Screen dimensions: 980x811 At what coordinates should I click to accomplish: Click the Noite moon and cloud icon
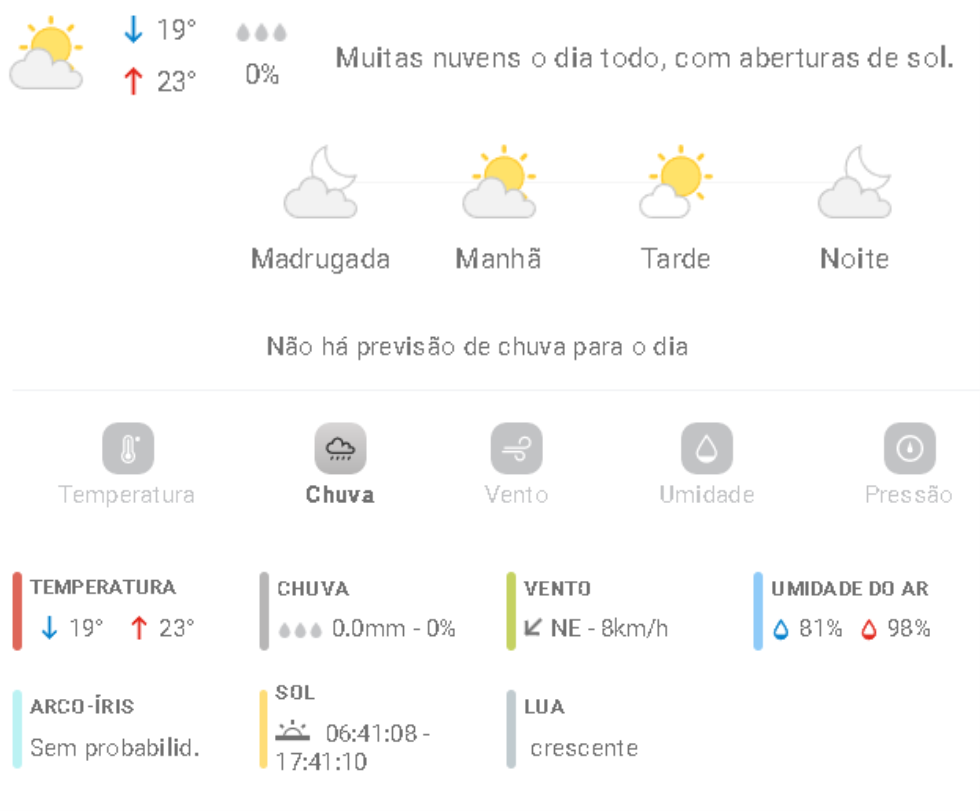click(x=854, y=182)
